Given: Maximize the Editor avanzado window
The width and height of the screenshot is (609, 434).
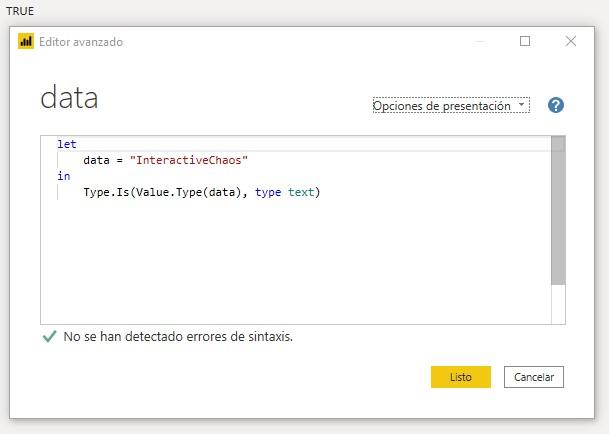Looking at the screenshot, I should click(525, 42).
